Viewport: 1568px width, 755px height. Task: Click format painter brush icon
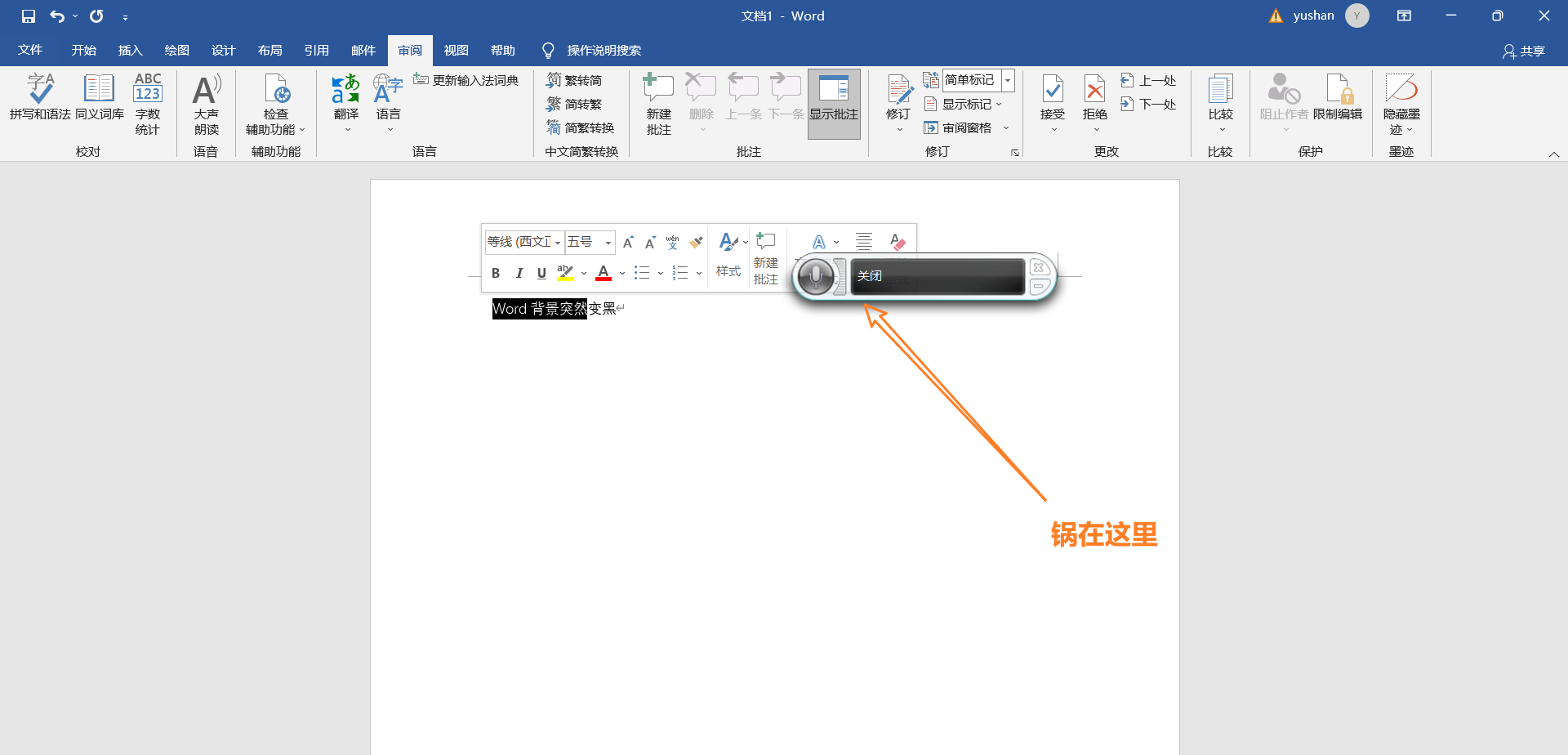[696, 242]
